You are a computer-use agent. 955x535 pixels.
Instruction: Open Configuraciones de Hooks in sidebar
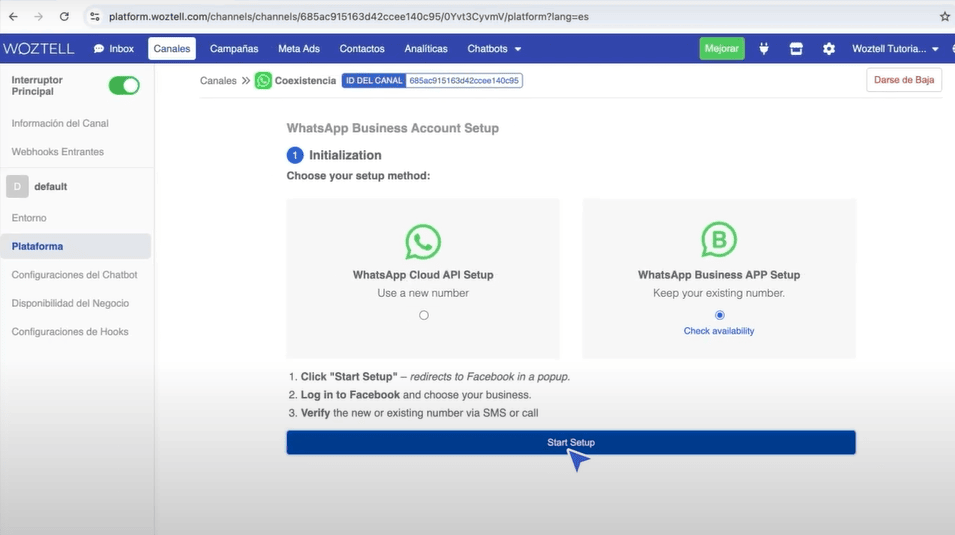[x=69, y=331]
